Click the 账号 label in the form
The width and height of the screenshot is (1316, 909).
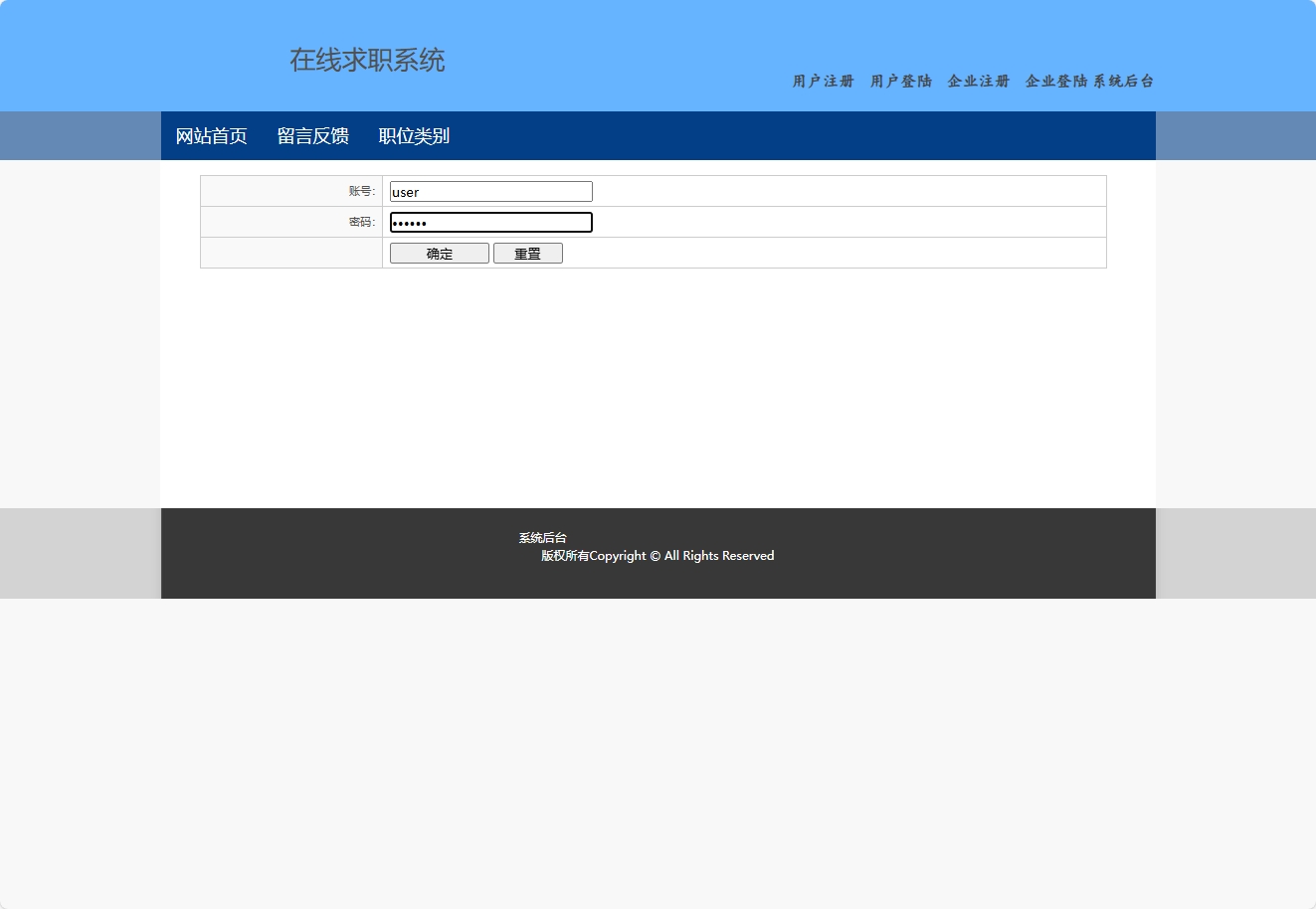(360, 191)
